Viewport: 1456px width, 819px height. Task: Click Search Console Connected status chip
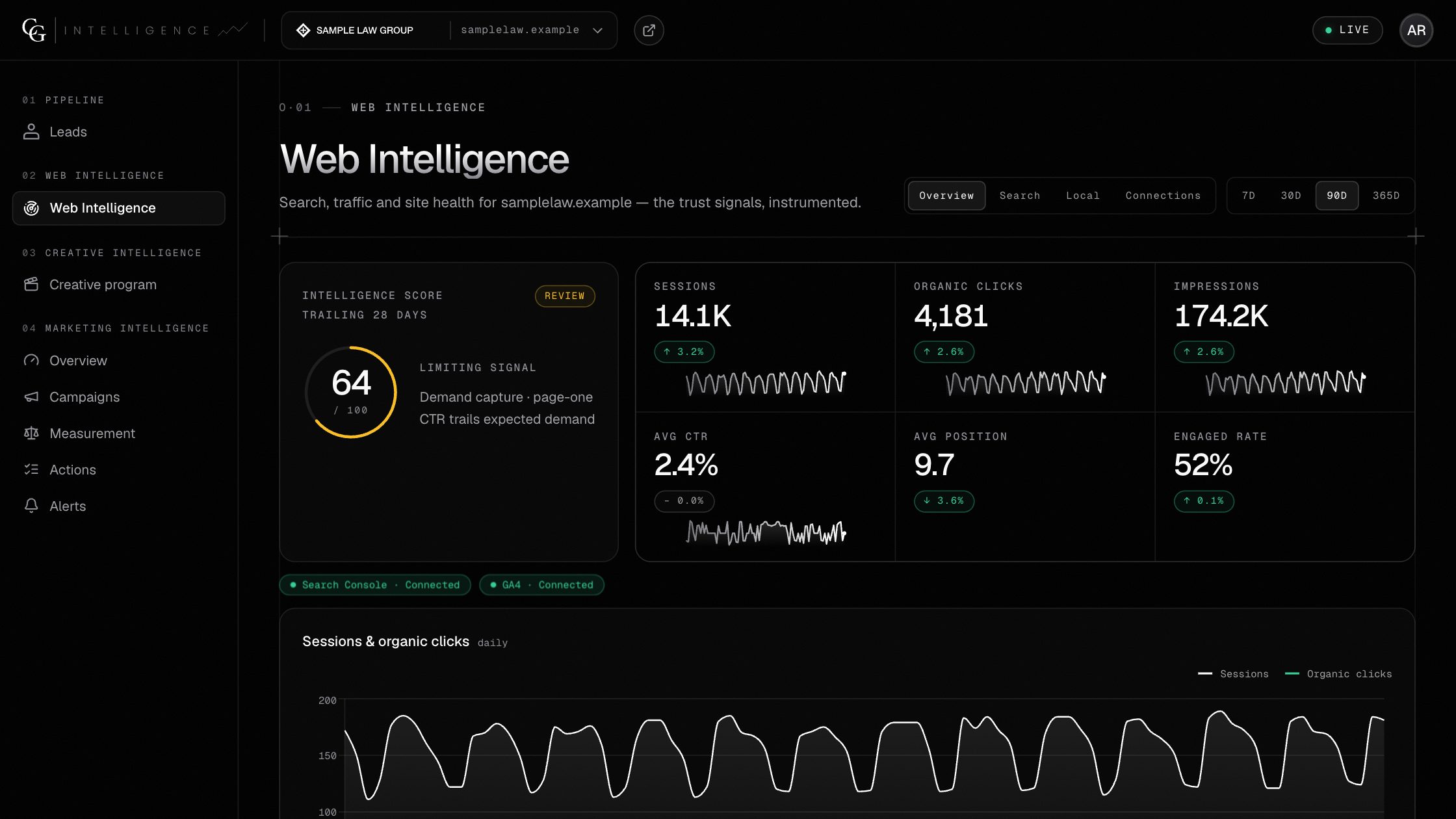click(x=375, y=585)
